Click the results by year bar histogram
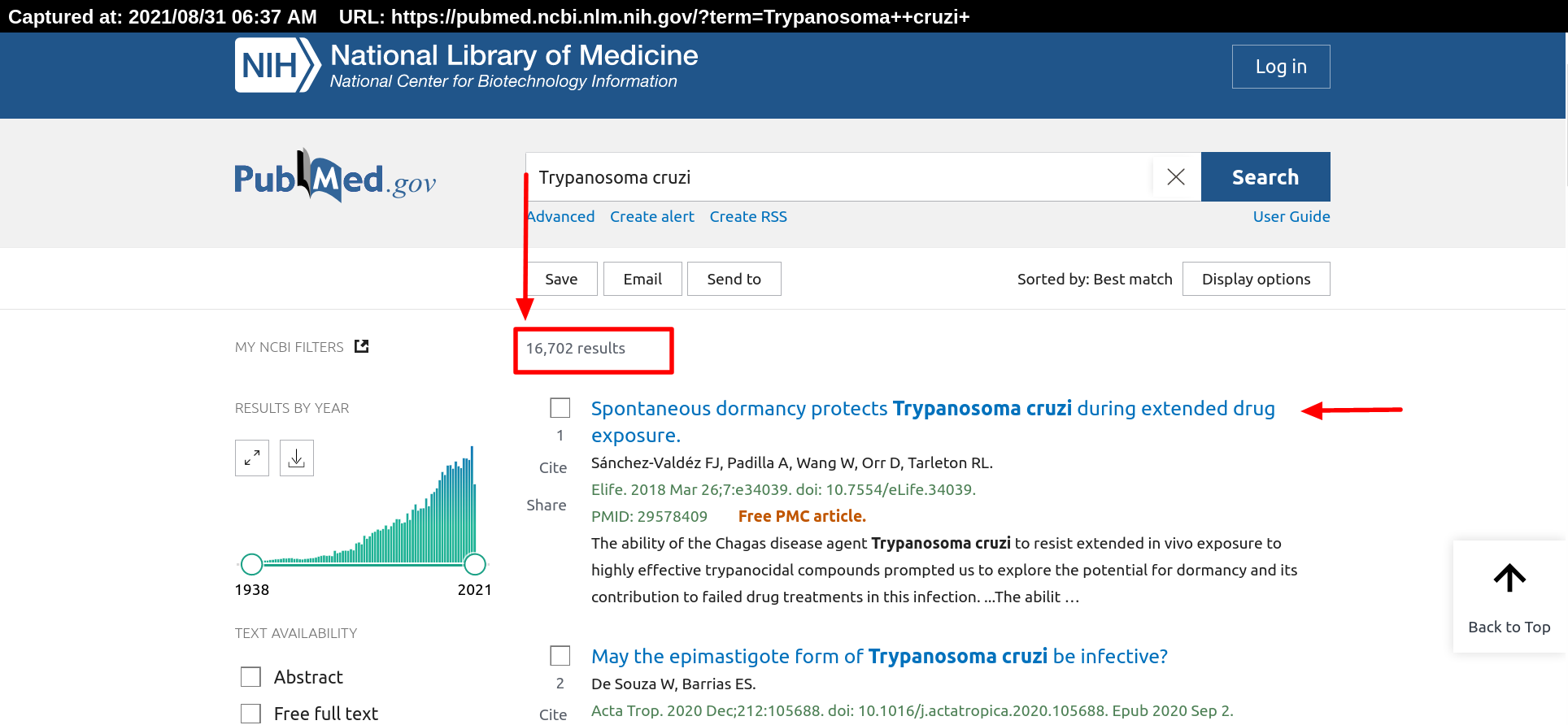The image size is (1568, 725). 370,506
